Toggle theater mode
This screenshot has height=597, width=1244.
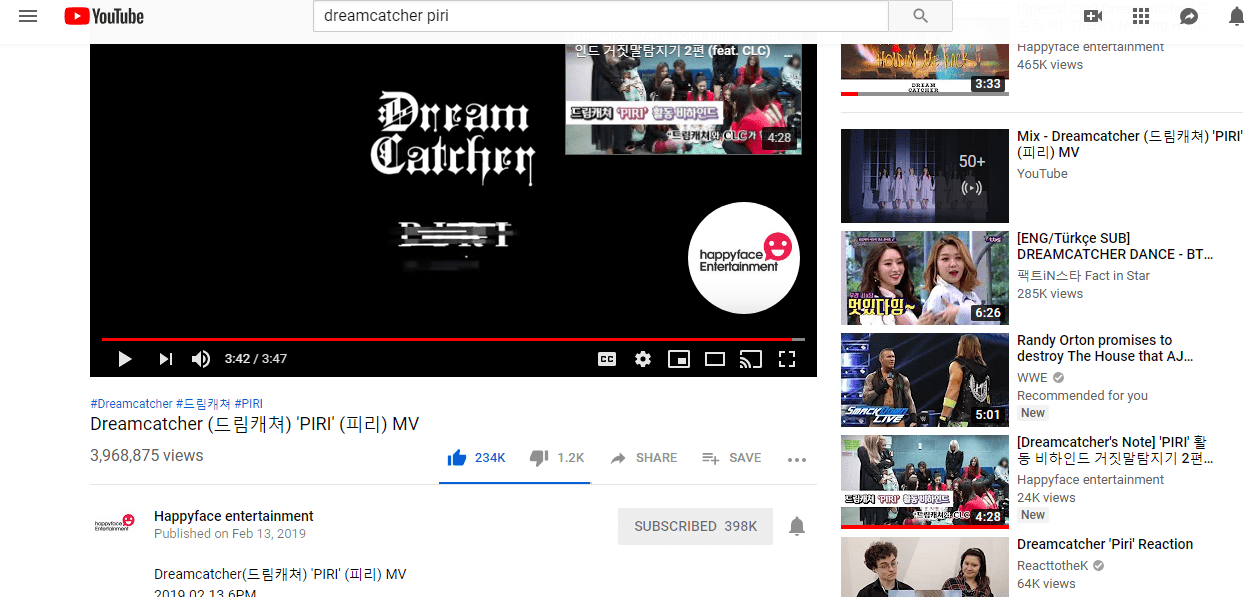(x=715, y=359)
